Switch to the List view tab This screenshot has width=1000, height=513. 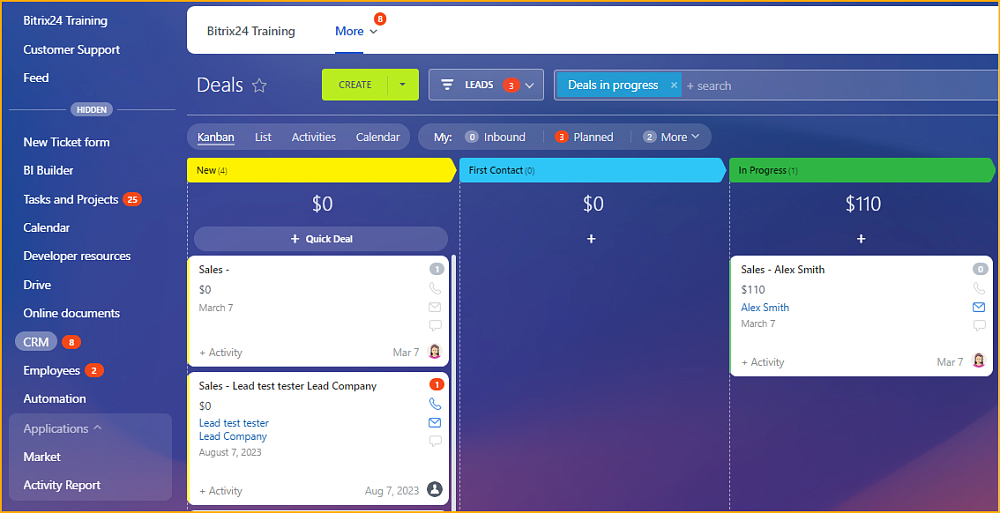(x=263, y=137)
